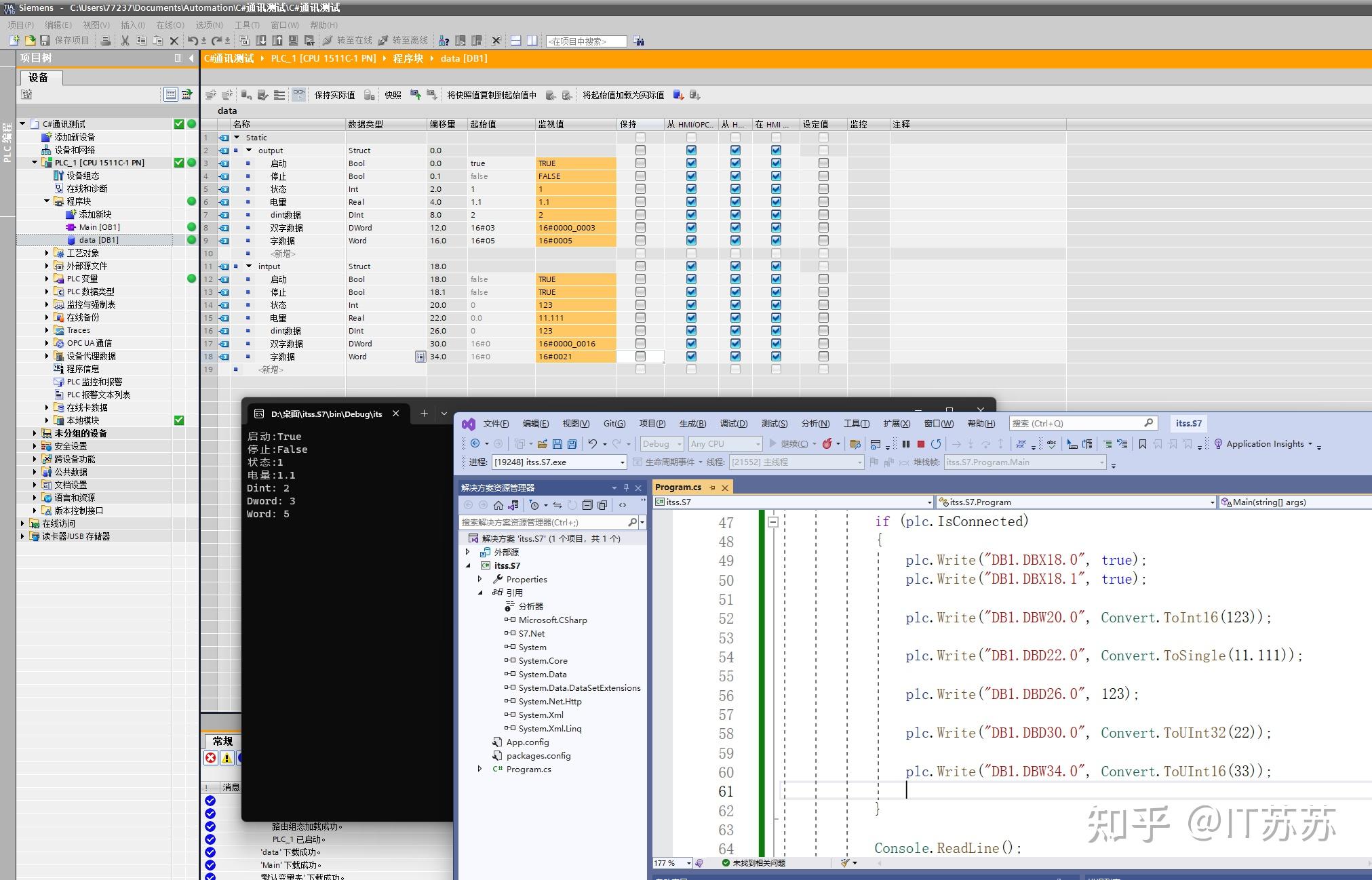1372x880 pixels.
Task: Click load start values as actual values (将起始值加载为实际值)
Action: (x=623, y=95)
